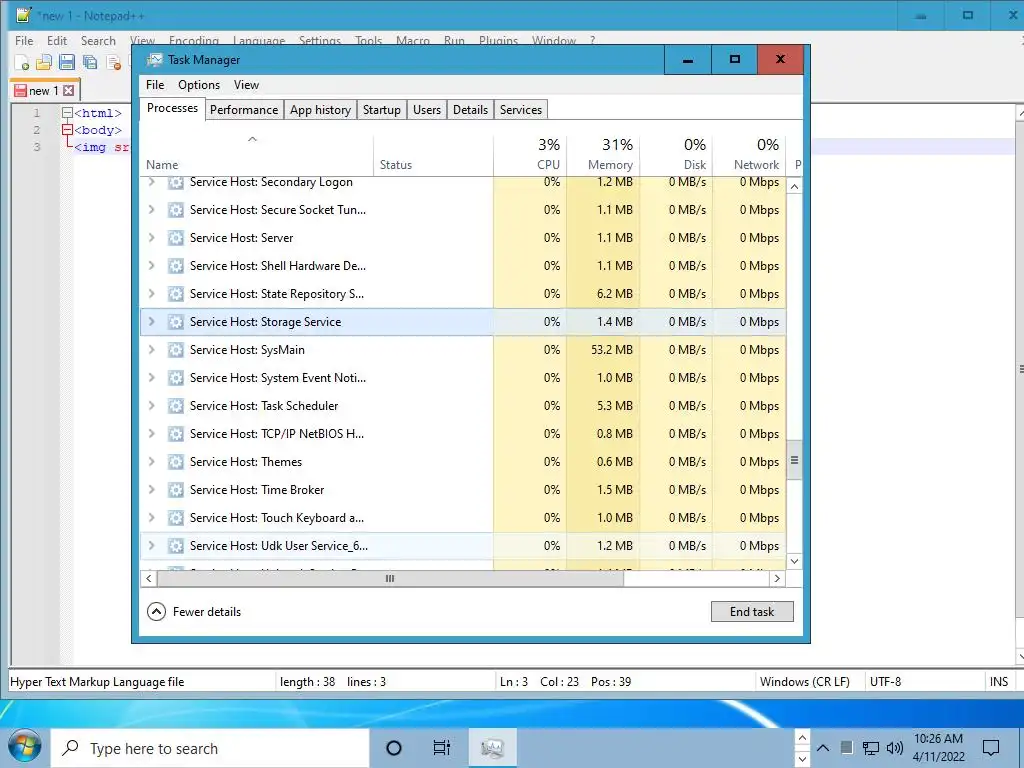Click the Notepad++ Save icon
The image size is (1024, 768).
[x=67, y=63]
